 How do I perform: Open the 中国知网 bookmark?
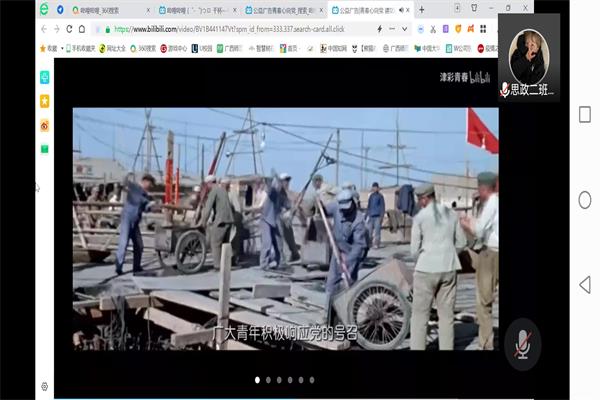click(x=333, y=49)
